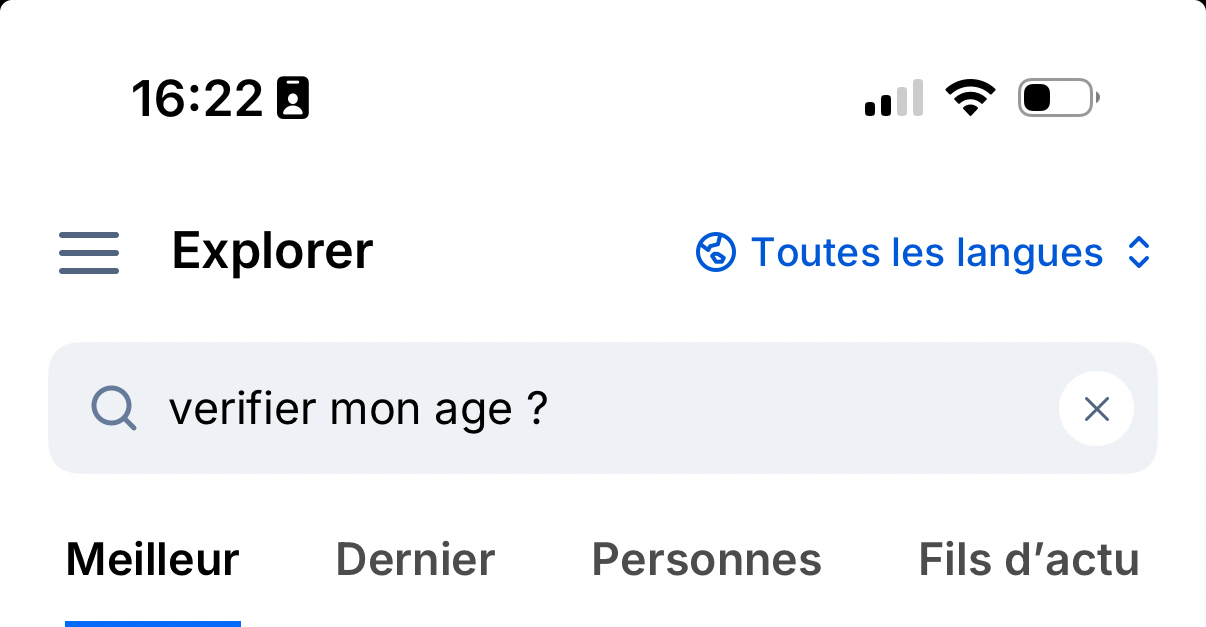Tap the battery indicator icon
Image resolution: width=1206 pixels, height=627 pixels.
[1058, 98]
